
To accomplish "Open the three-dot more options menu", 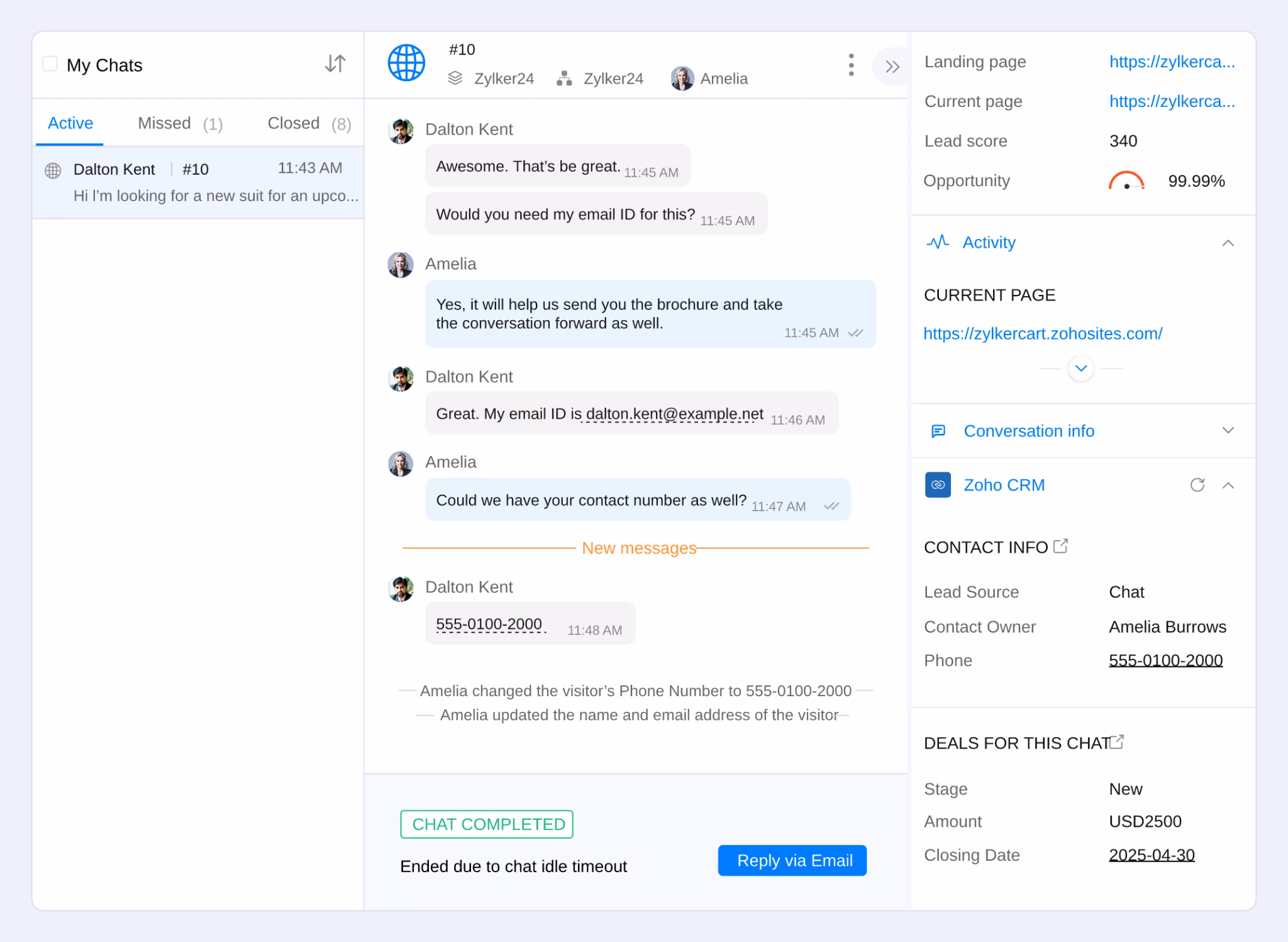I will (x=851, y=65).
